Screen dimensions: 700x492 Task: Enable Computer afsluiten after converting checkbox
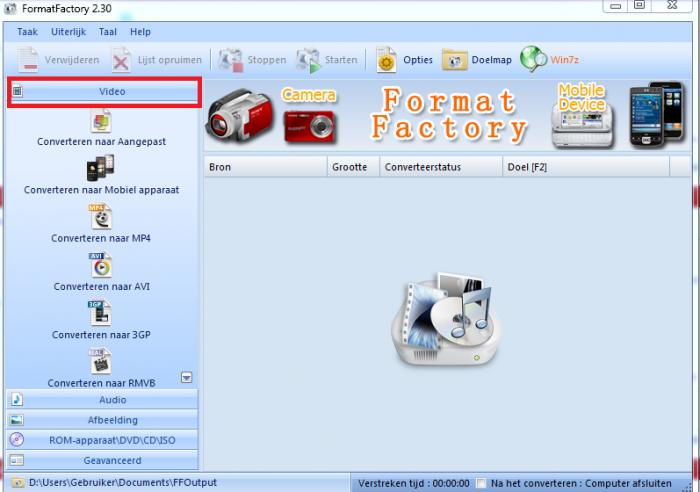481,484
